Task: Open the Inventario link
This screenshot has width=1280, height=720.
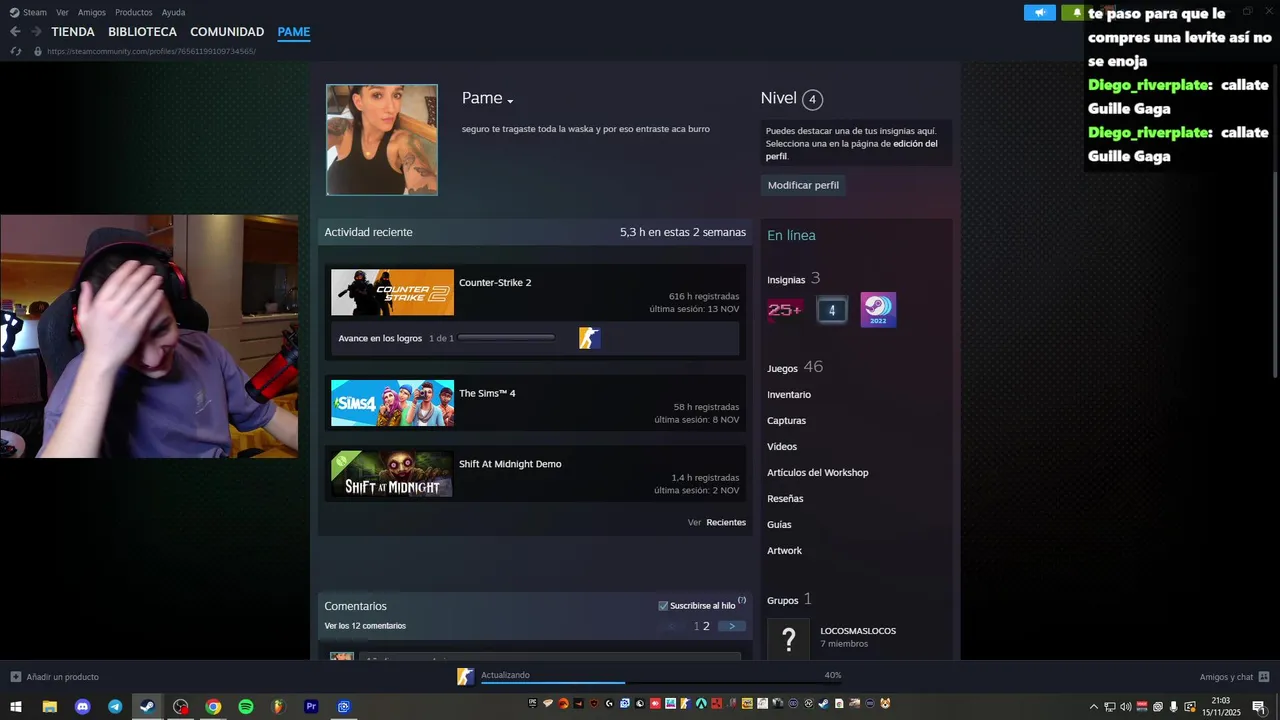Action: coord(789,395)
